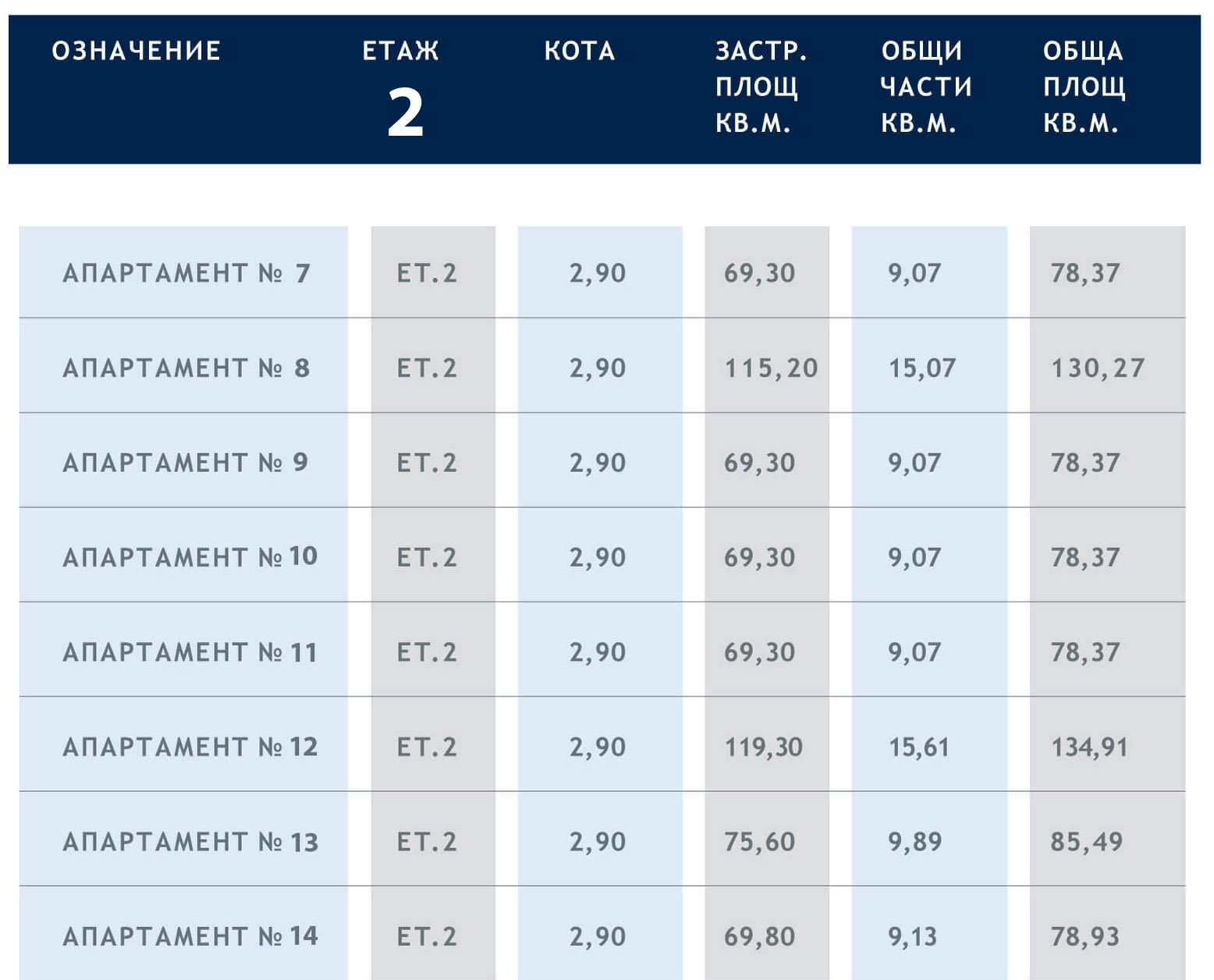The height and width of the screenshot is (980, 1214).
Task: Select the АПАРТАМЕНТ № 8 row label
Action: coord(186,367)
